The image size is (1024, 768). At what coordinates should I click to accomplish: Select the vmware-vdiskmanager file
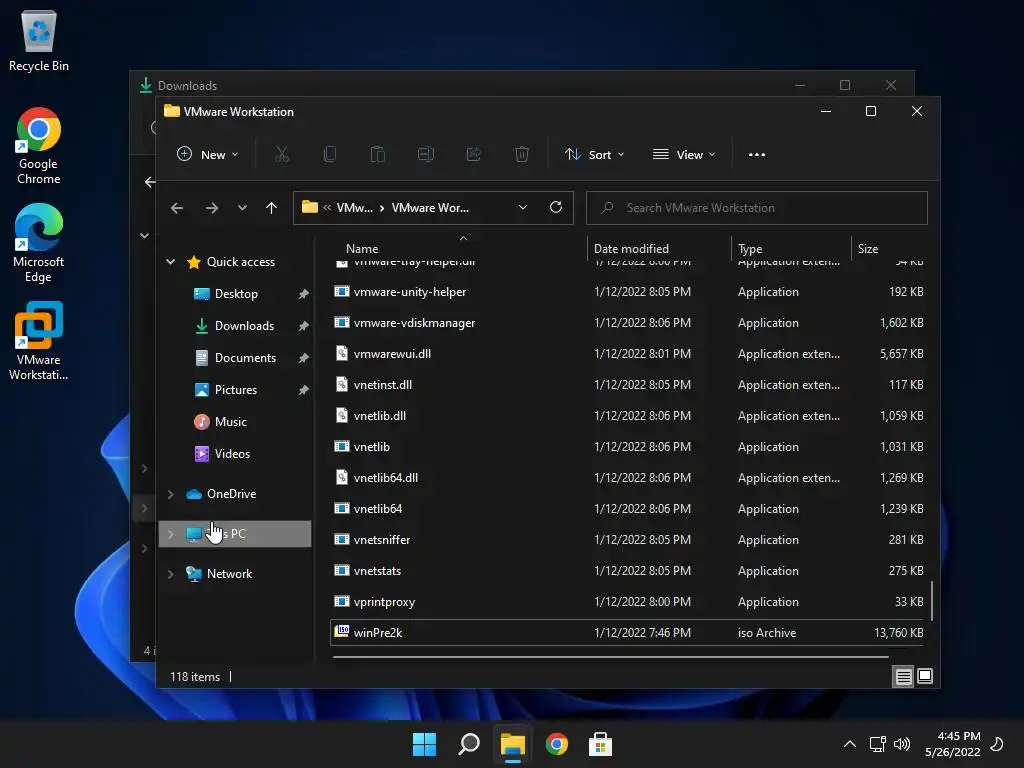pyautogui.click(x=628, y=323)
